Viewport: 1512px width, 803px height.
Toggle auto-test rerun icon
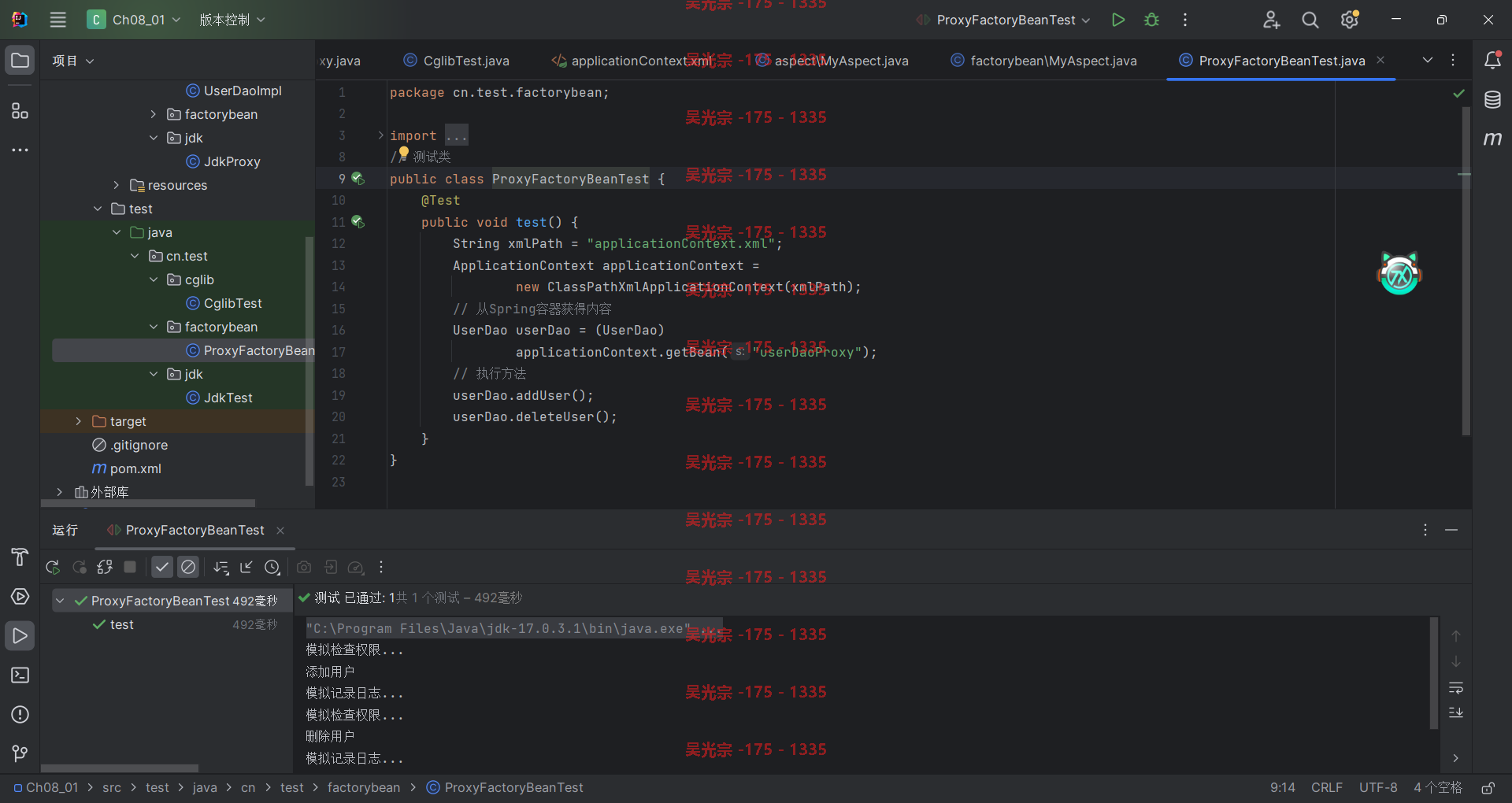point(105,567)
